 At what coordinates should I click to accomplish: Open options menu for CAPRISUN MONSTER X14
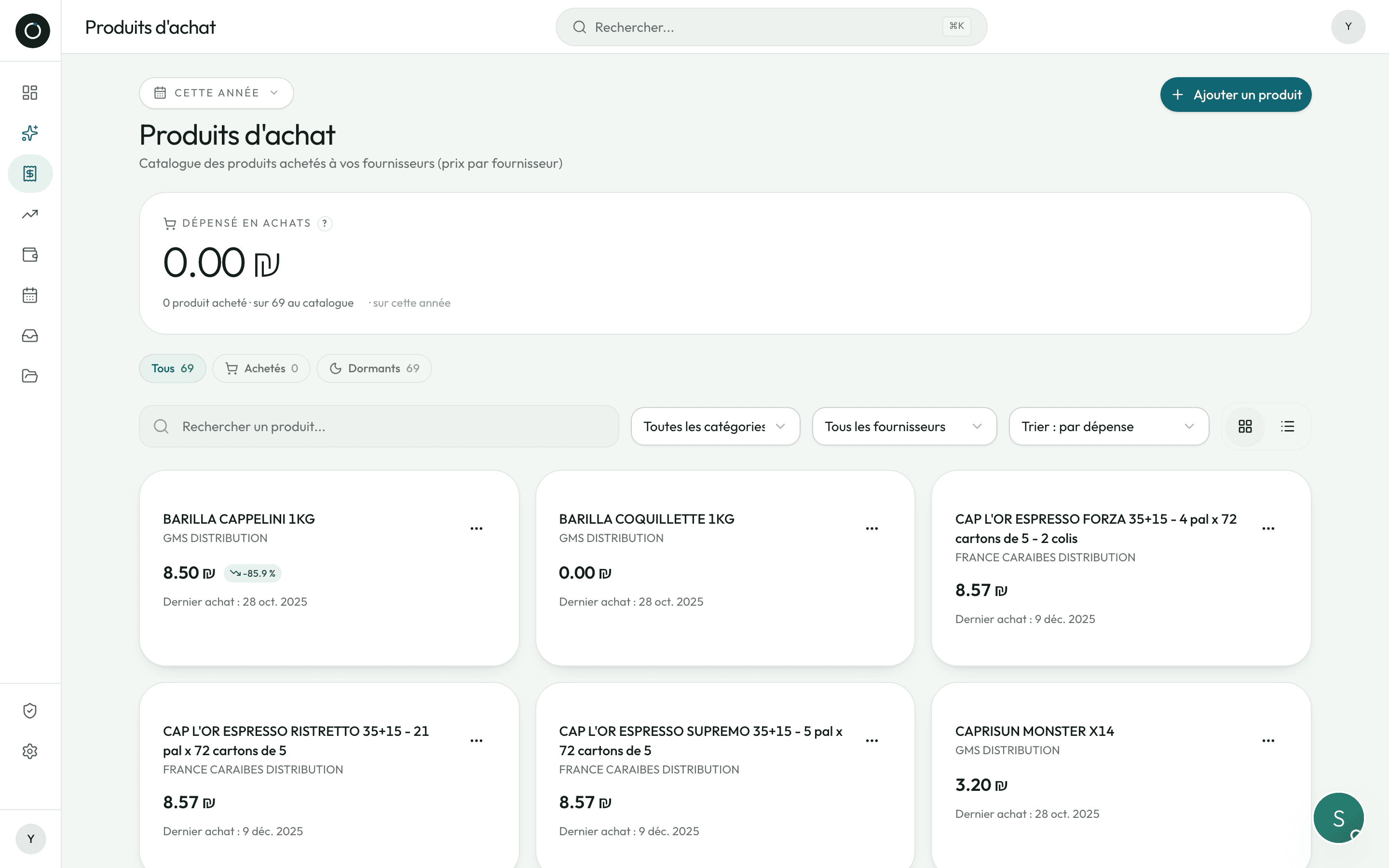1268,741
